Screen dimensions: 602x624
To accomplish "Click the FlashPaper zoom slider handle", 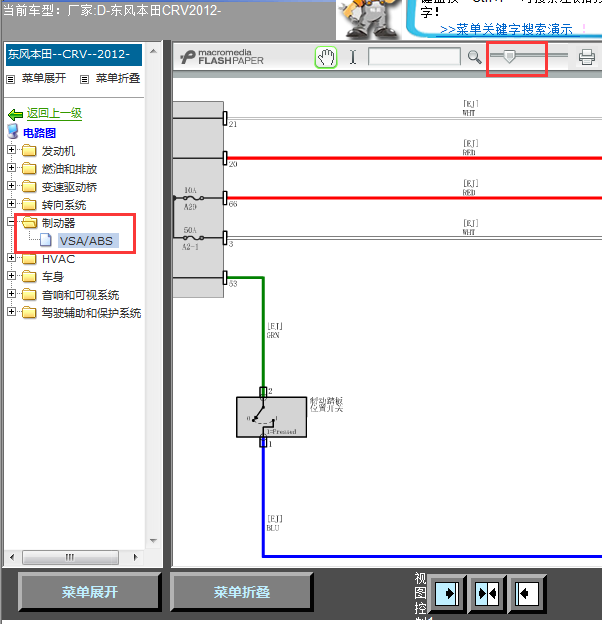I will click(509, 56).
